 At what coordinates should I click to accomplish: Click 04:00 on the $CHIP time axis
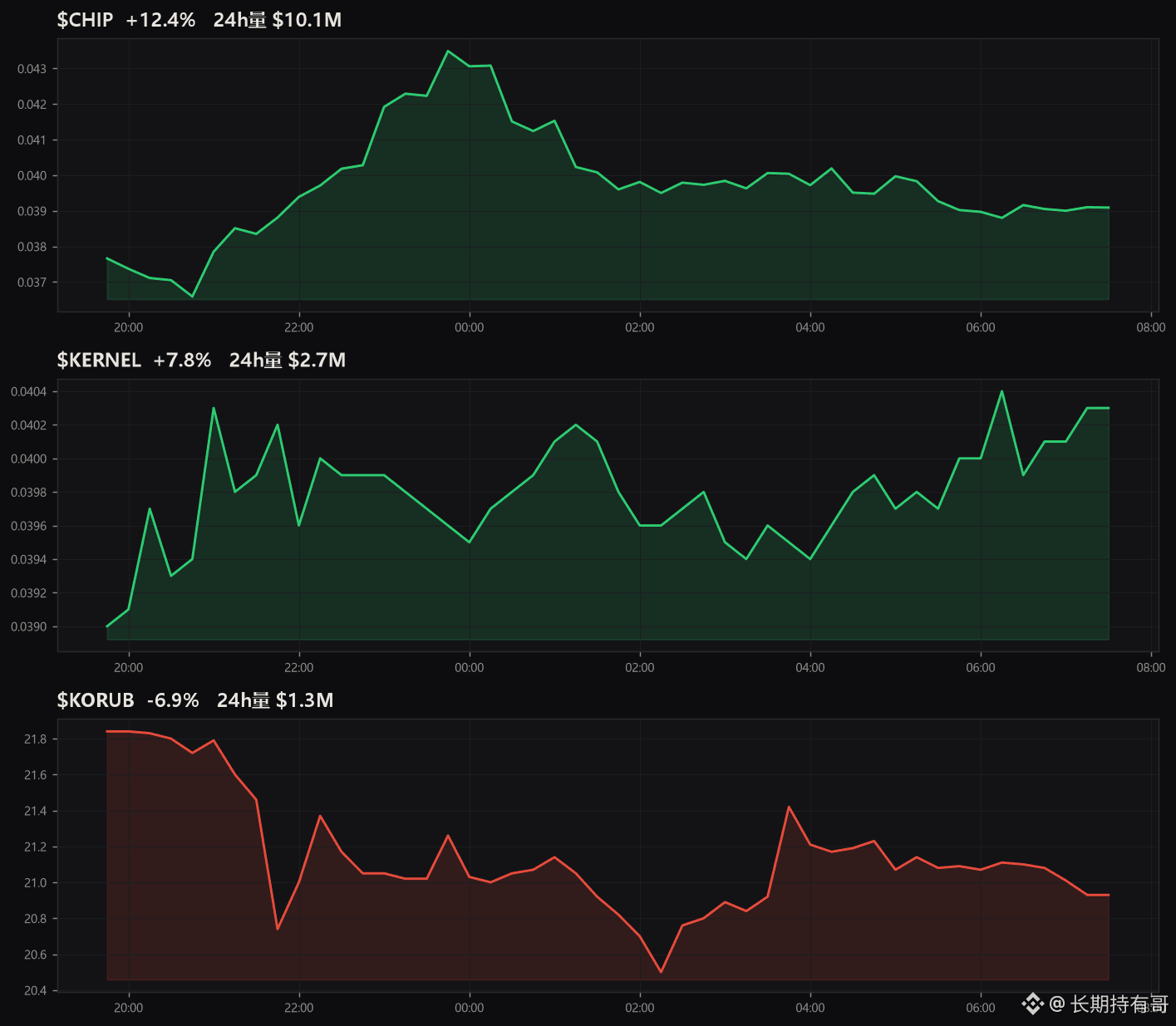click(810, 327)
